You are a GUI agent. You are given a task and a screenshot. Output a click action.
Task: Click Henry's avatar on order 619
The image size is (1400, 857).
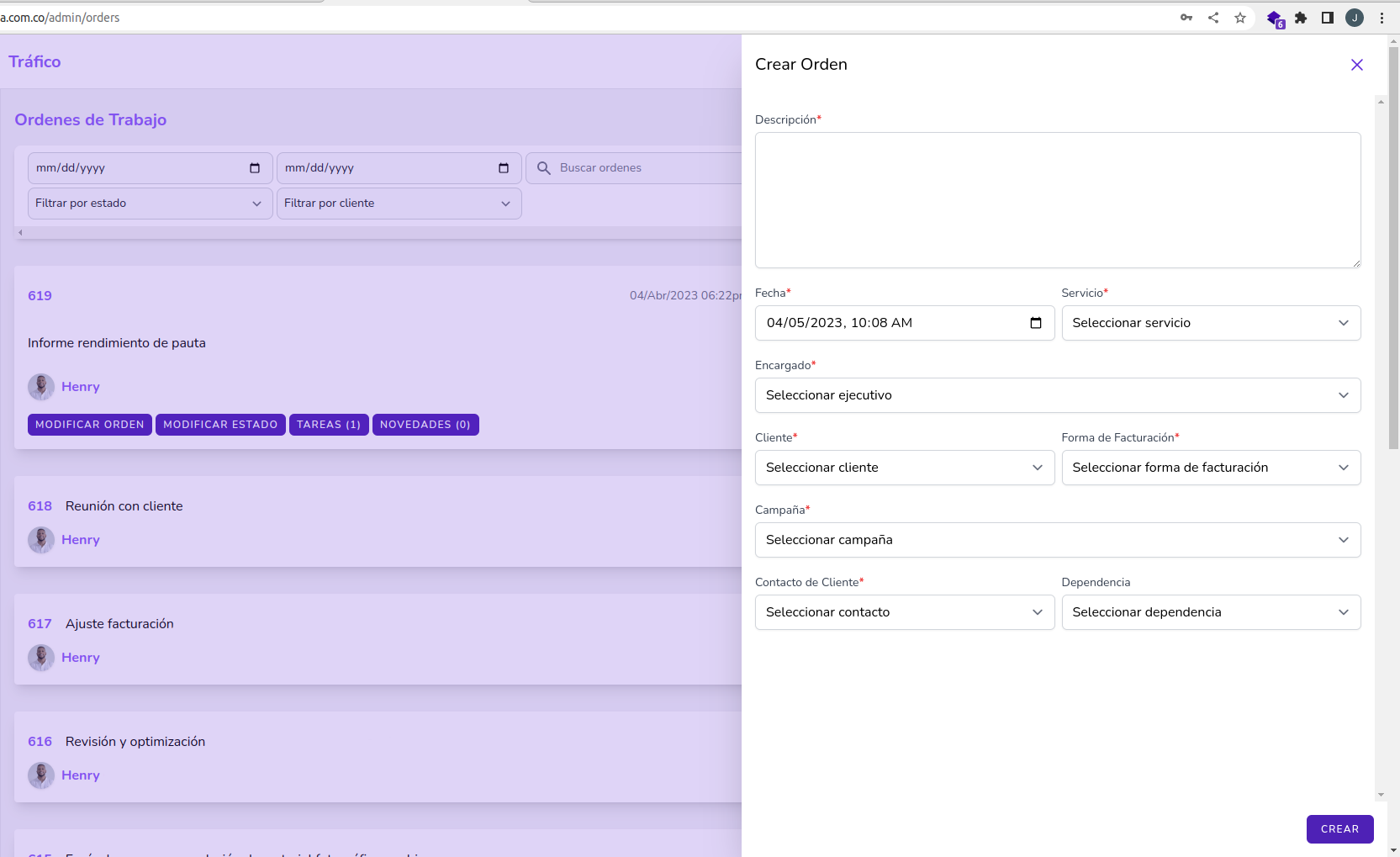tap(41, 387)
